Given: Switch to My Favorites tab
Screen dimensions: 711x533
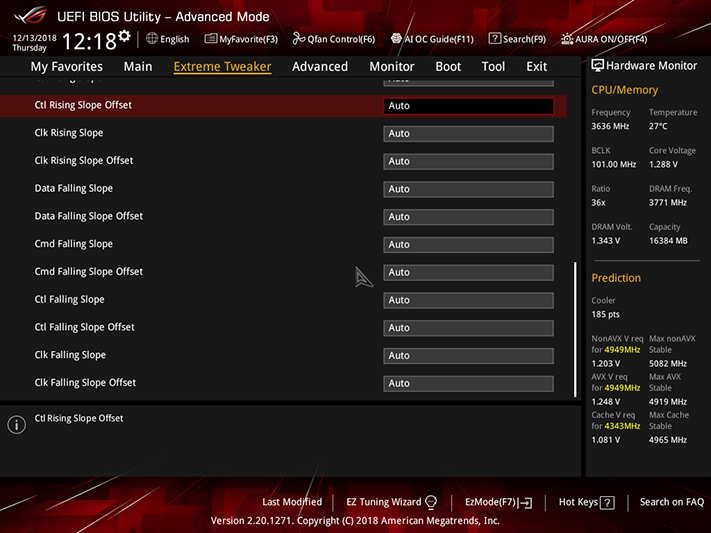Looking at the screenshot, I should [67, 67].
